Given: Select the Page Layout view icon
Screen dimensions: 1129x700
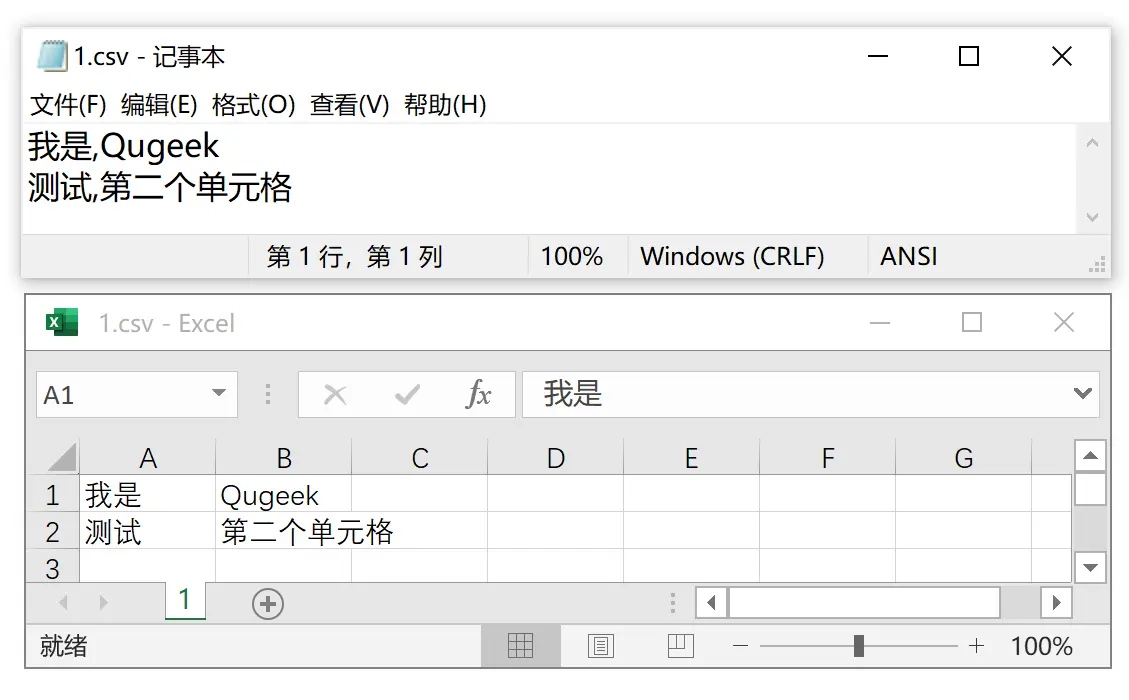Looking at the screenshot, I should click(601, 645).
